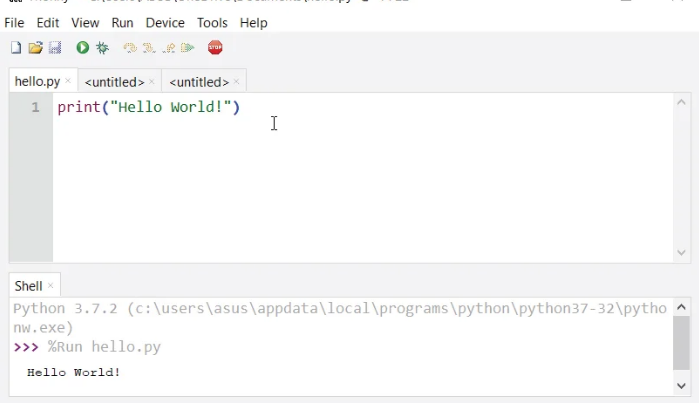Image resolution: width=699 pixels, height=403 pixels.
Task: Open a file using the folder icon
Action: 36,47
